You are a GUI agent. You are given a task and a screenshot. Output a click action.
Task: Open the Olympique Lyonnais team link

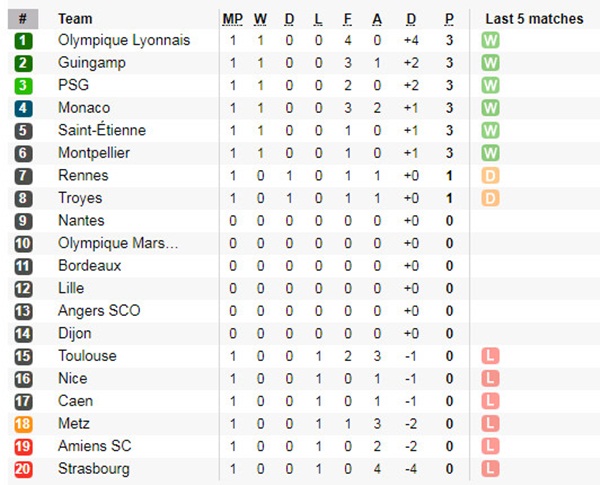pyautogui.click(x=124, y=41)
